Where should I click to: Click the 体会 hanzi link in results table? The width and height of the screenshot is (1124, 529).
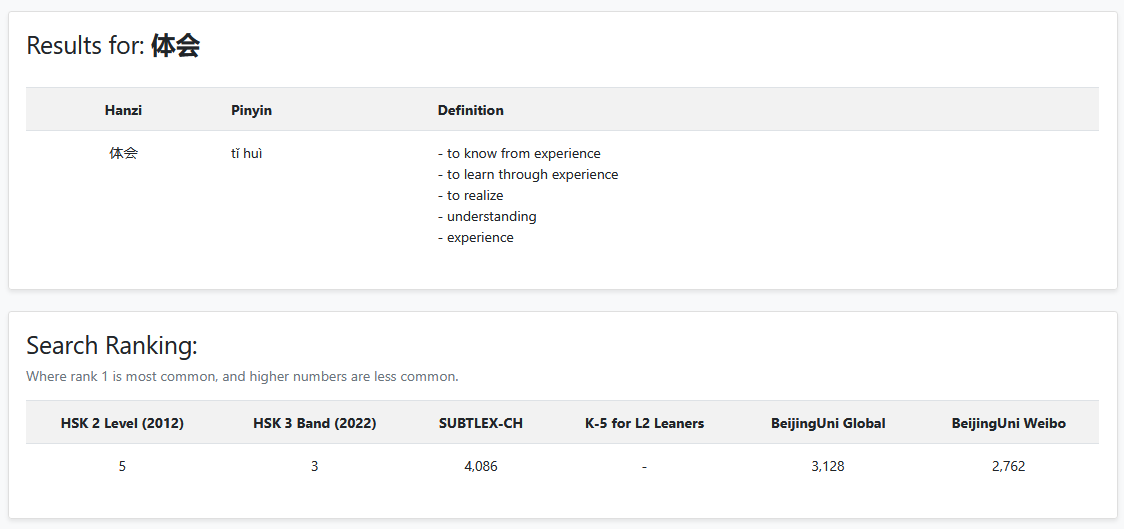pyautogui.click(x=123, y=154)
